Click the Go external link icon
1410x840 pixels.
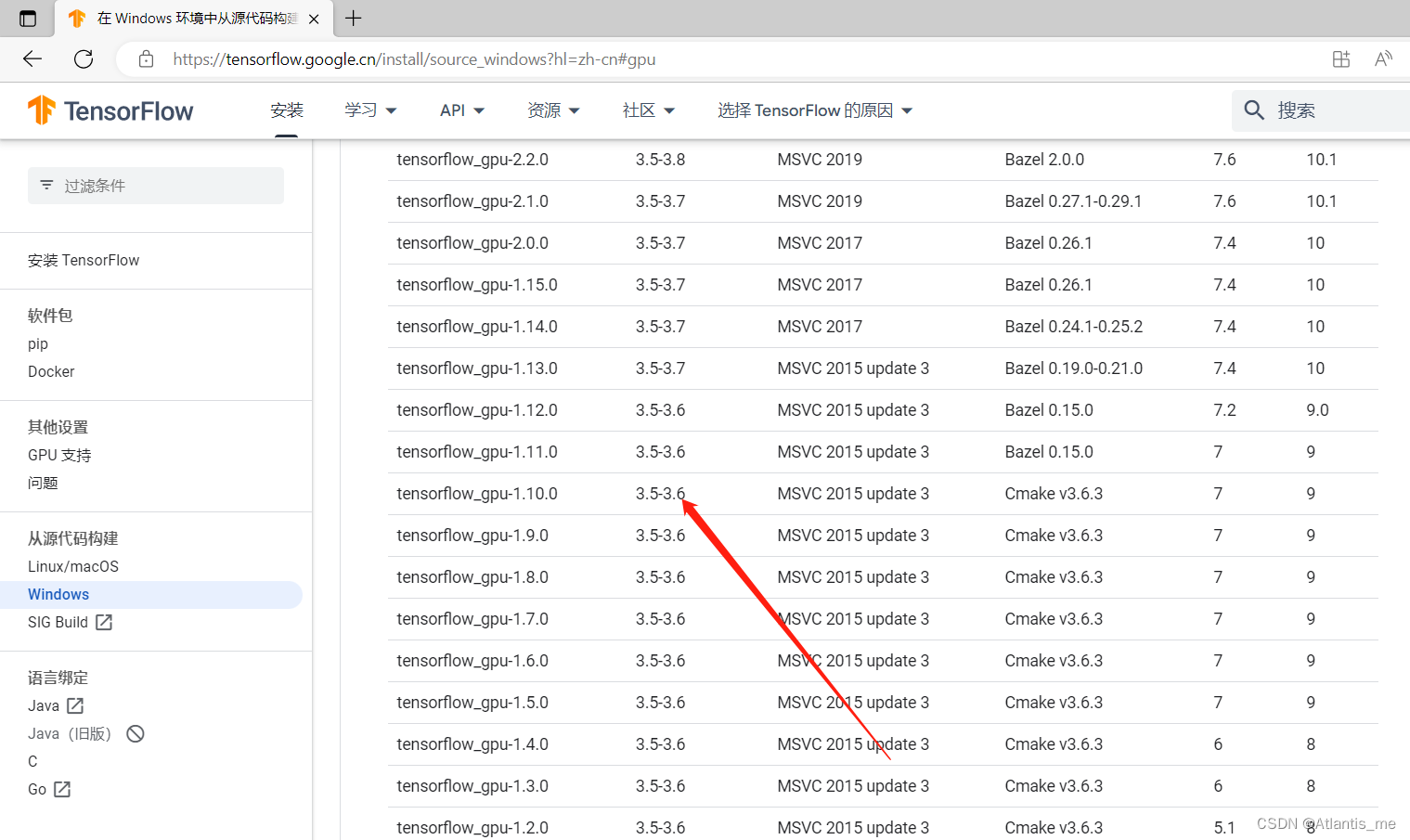pos(62,789)
